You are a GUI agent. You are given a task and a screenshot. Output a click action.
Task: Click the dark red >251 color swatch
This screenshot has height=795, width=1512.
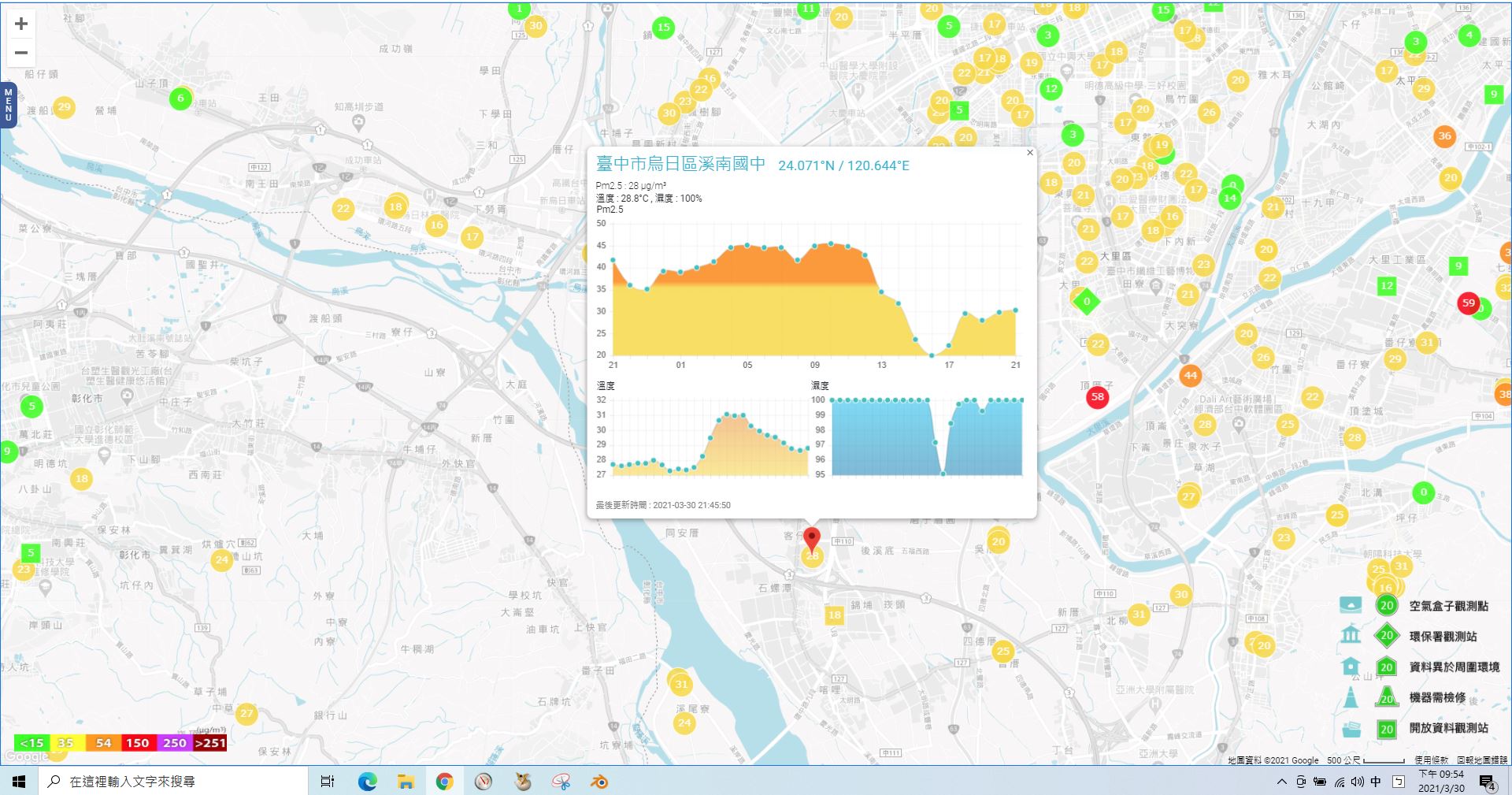coord(209,742)
